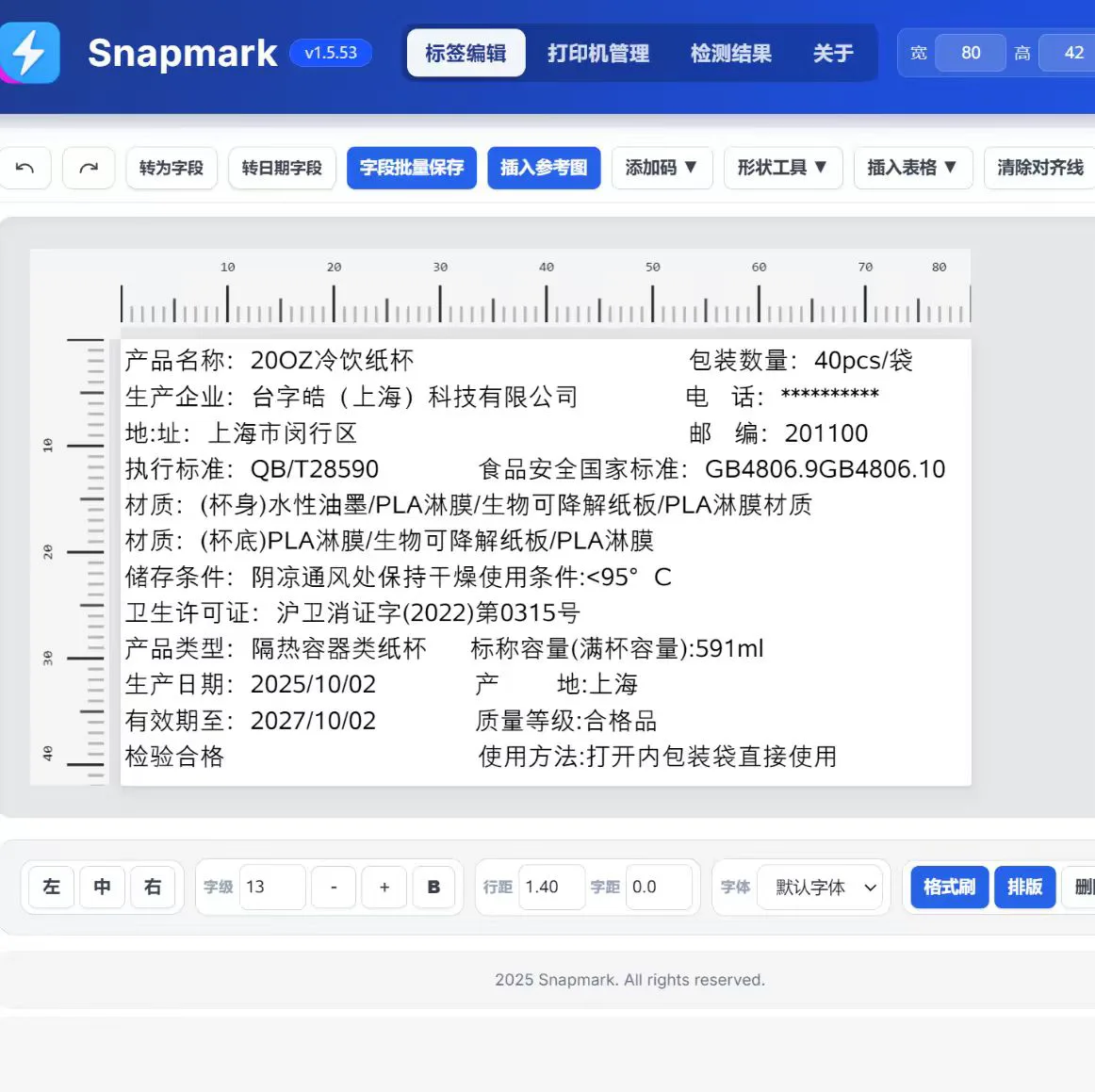The width and height of the screenshot is (1095, 1092).
Task: Expand the 插入表格 dropdown
Action: [x=913, y=168]
